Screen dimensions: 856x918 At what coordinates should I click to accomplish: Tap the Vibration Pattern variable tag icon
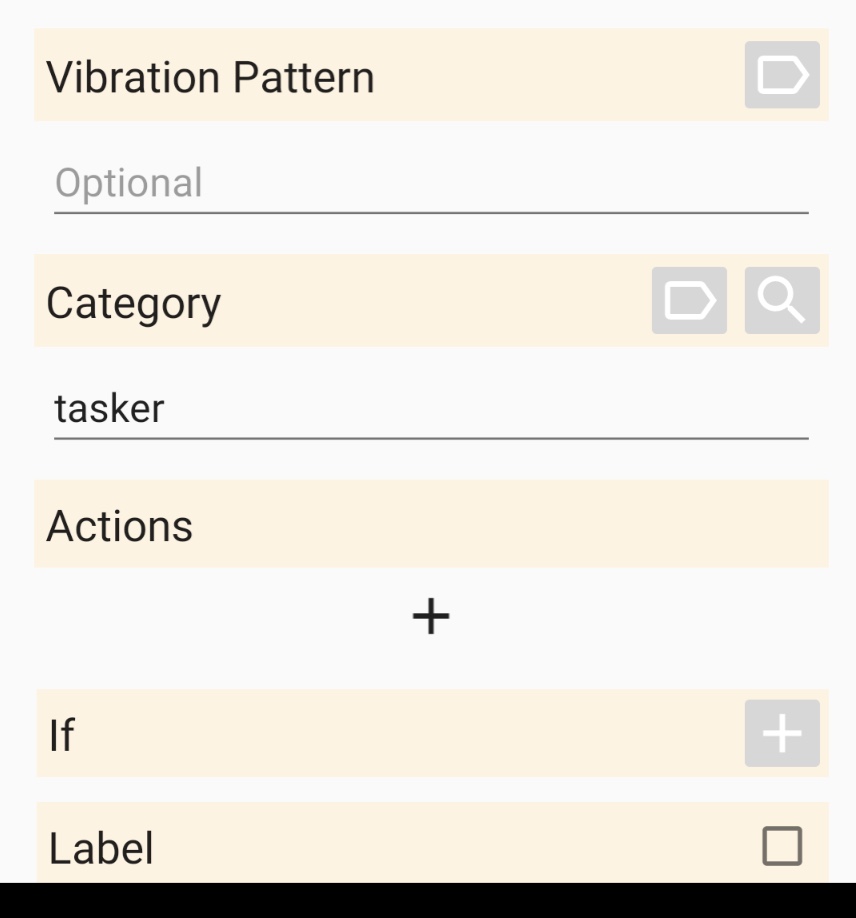click(782, 75)
